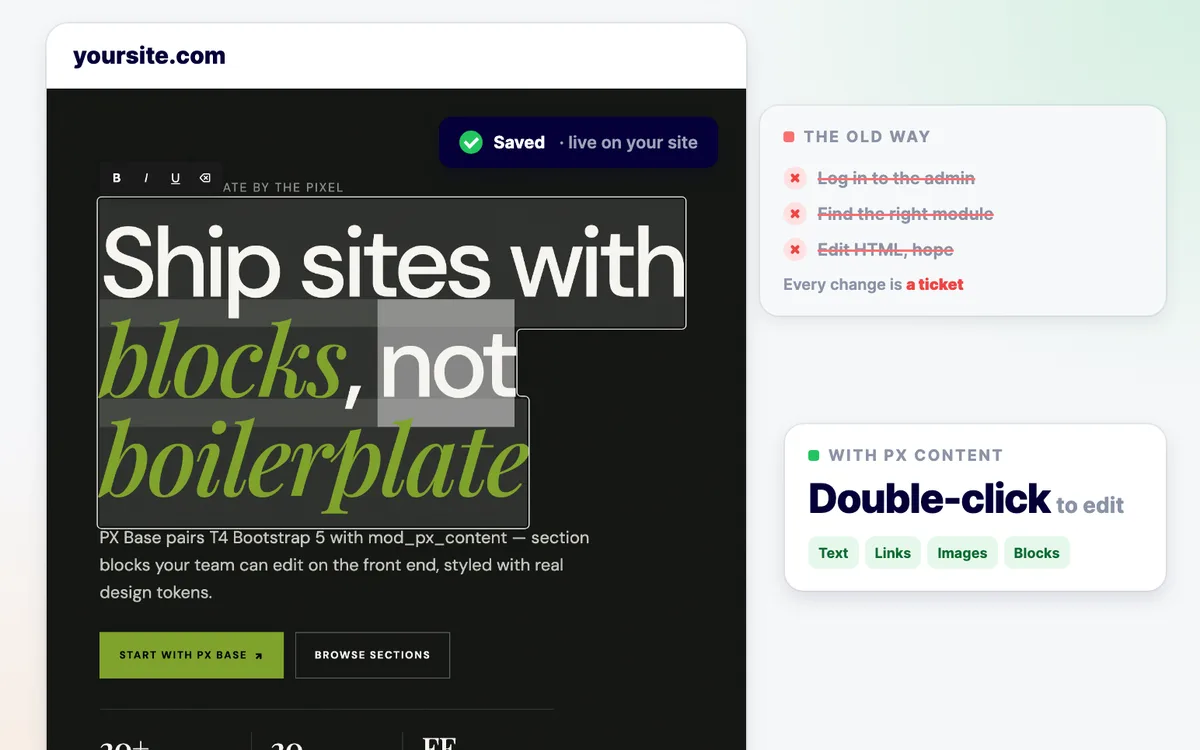This screenshot has height=750, width=1200.
Task: Click the struck-through "Find the right module"
Action: pos(906,214)
